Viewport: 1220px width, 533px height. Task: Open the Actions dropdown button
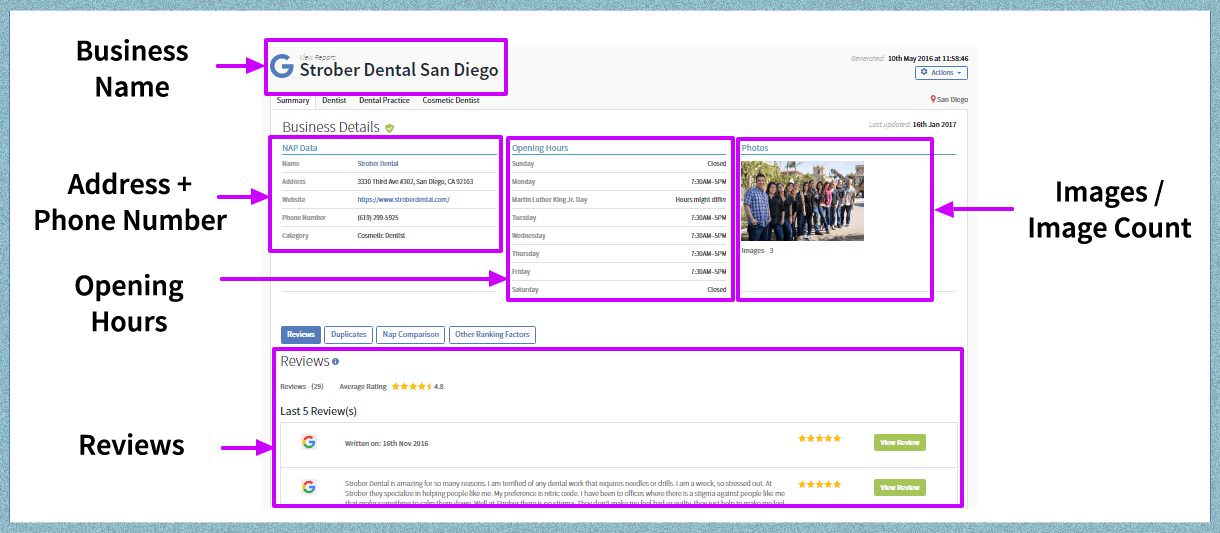point(941,73)
